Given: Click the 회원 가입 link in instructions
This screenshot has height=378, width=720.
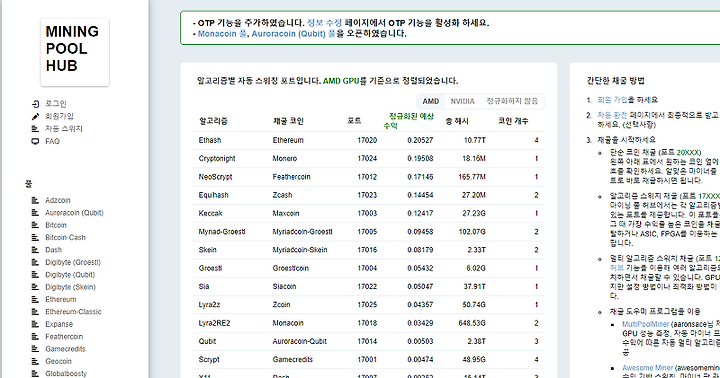Looking at the screenshot, I should (612, 100).
